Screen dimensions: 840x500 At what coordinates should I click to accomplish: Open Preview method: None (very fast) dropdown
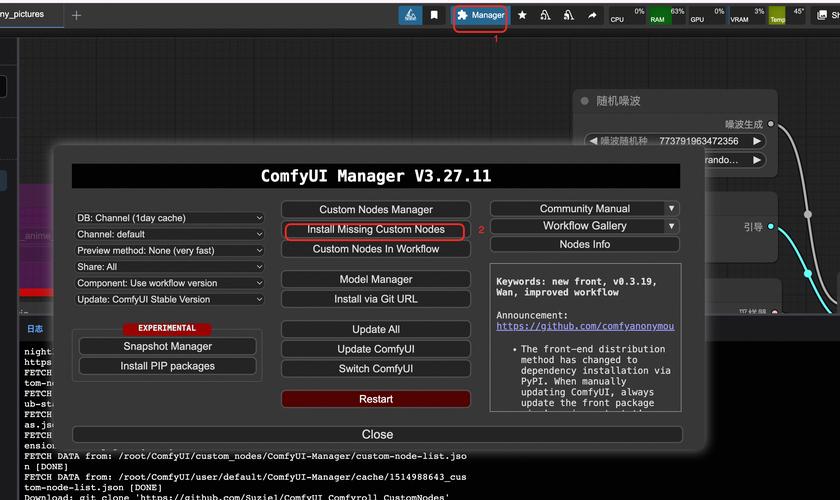[169, 250]
